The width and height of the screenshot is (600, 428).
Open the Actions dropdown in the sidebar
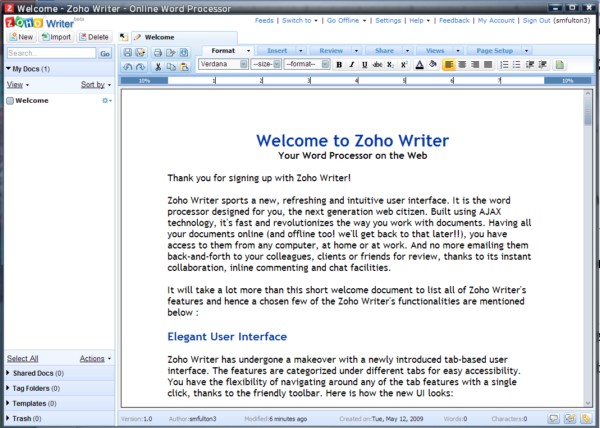[95, 359]
